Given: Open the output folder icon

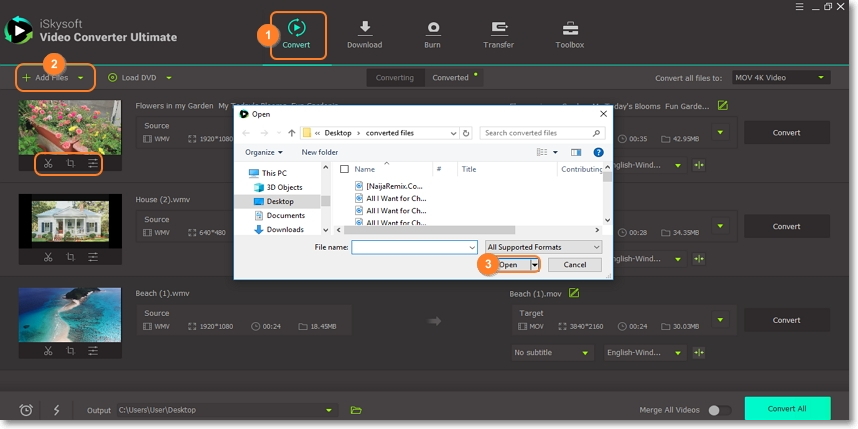Looking at the screenshot, I should coord(356,410).
